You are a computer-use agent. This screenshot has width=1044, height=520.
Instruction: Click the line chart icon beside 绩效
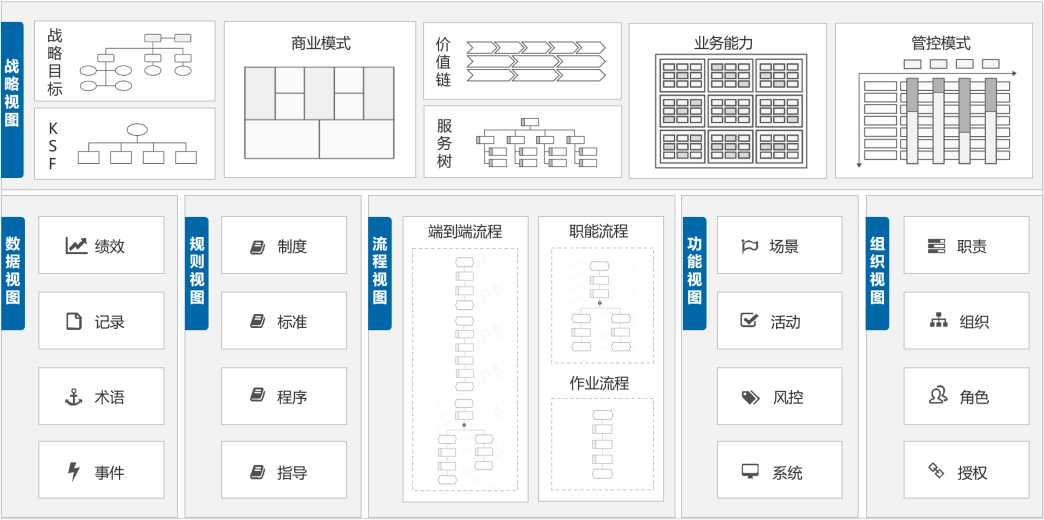click(x=77, y=246)
